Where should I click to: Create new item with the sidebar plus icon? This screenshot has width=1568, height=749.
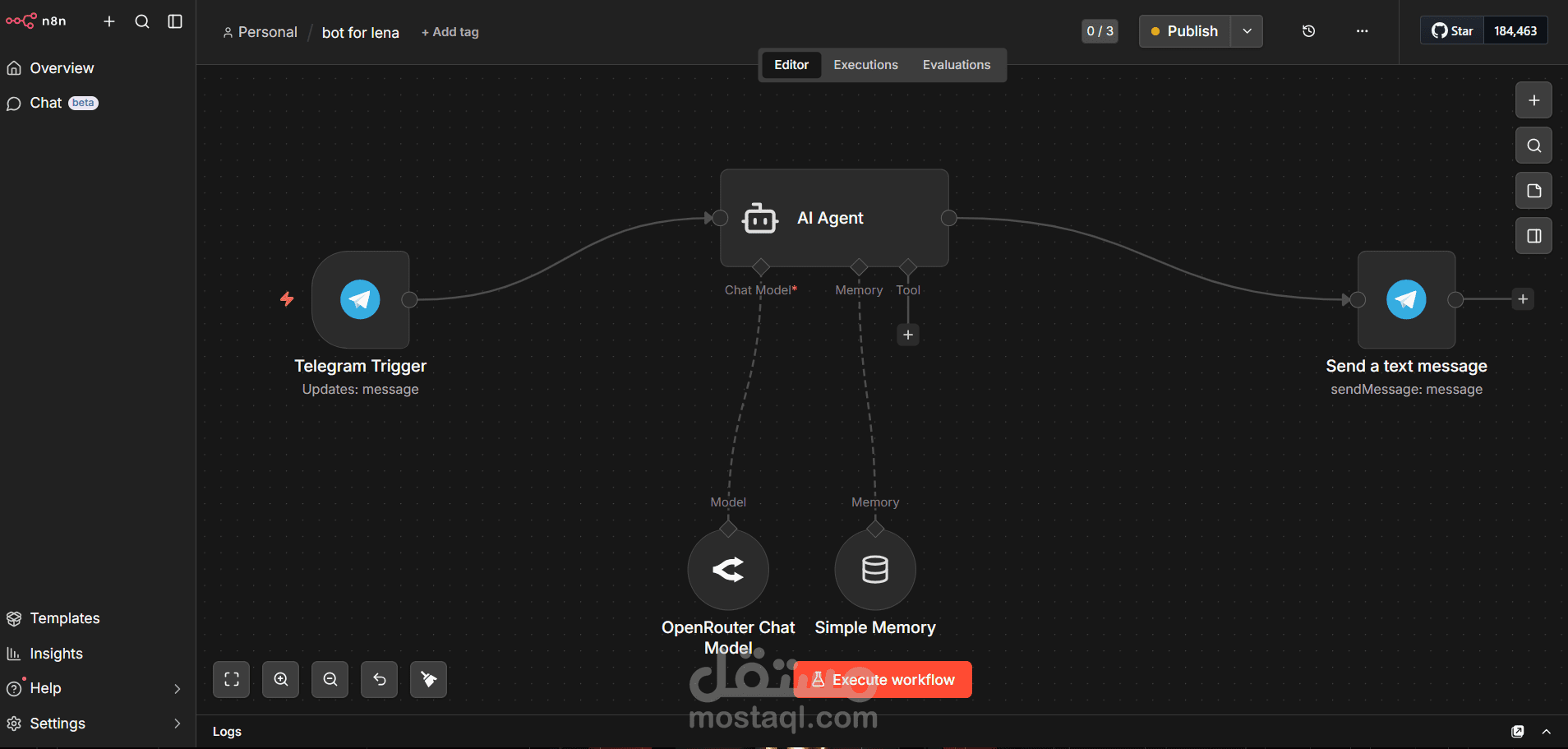click(x=109, y=21)
